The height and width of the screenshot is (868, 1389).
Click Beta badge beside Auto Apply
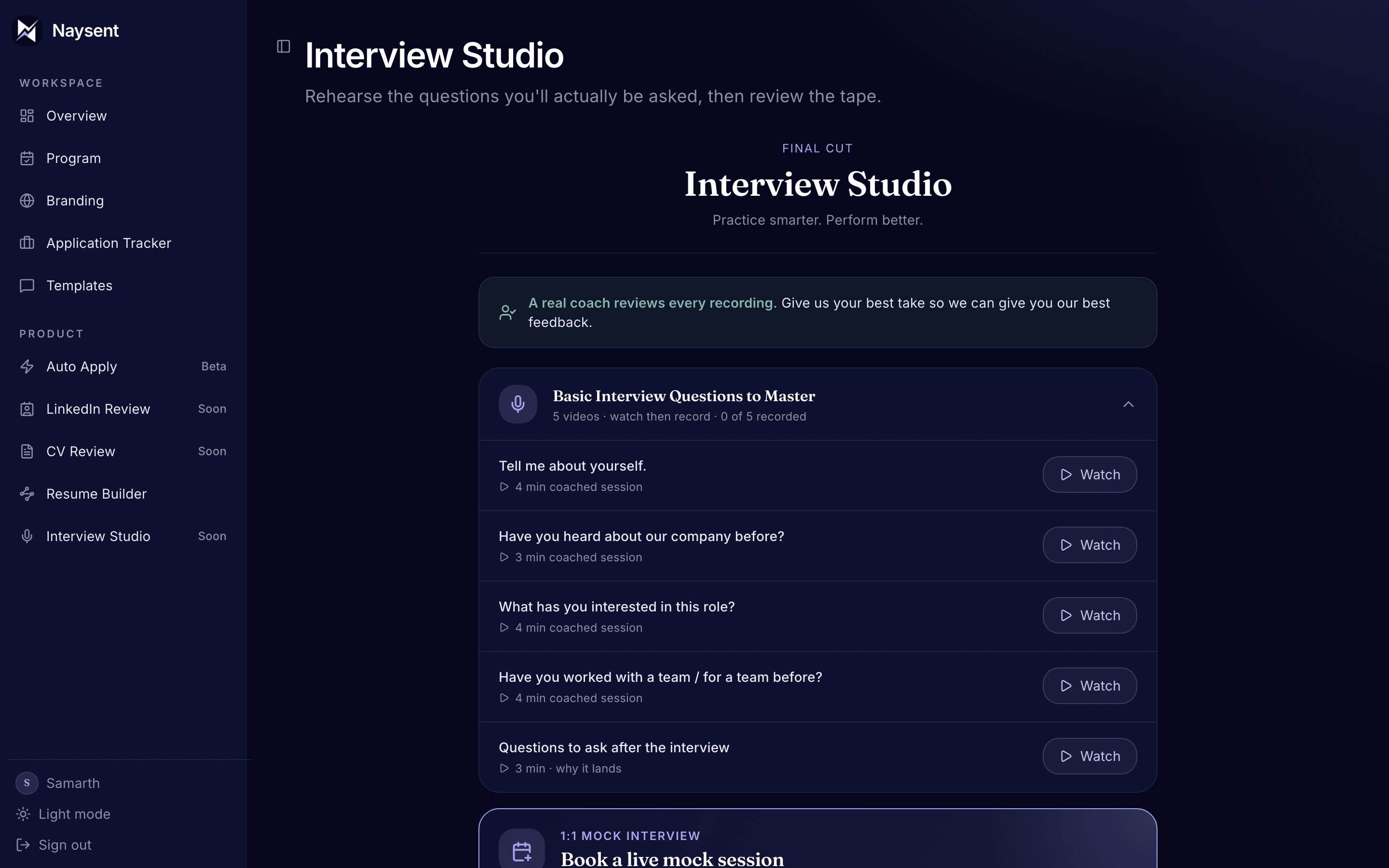[214, 367]
